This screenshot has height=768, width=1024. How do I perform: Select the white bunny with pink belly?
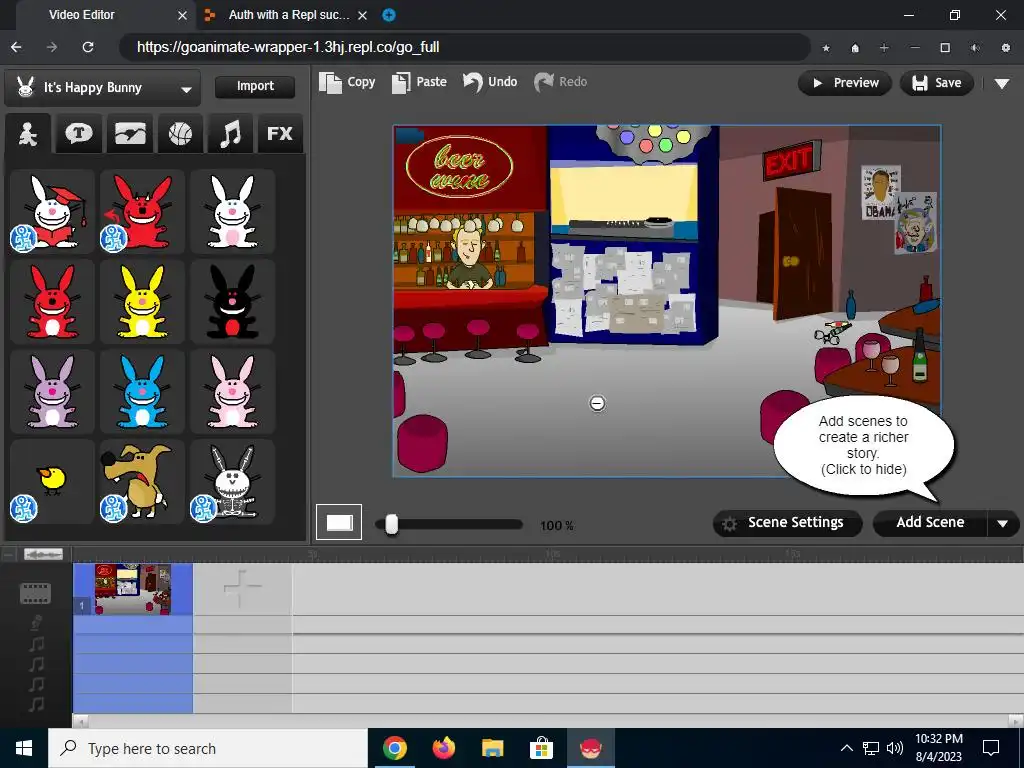[x=232, y=212]
